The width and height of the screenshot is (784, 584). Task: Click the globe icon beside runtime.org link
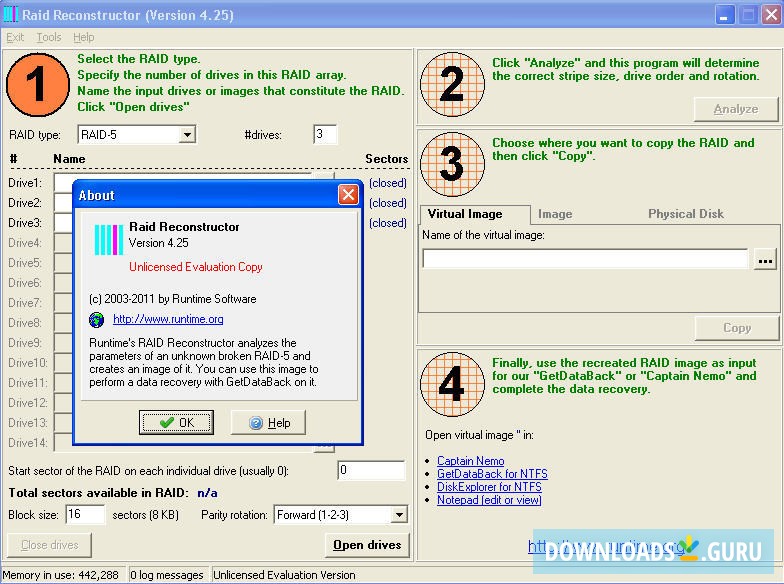(96, 320)
